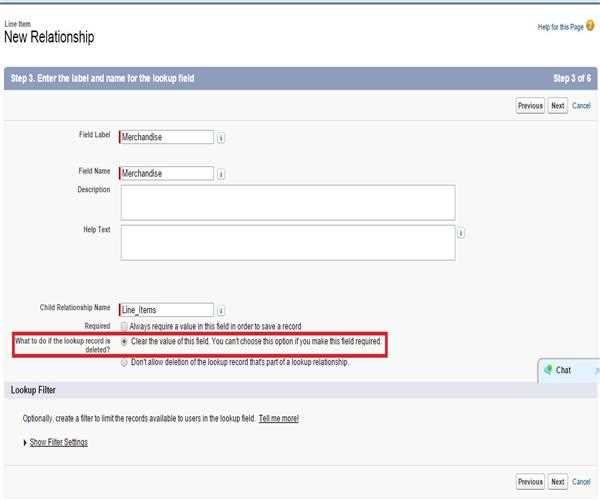Click into the Description text area

pos(288,201)
